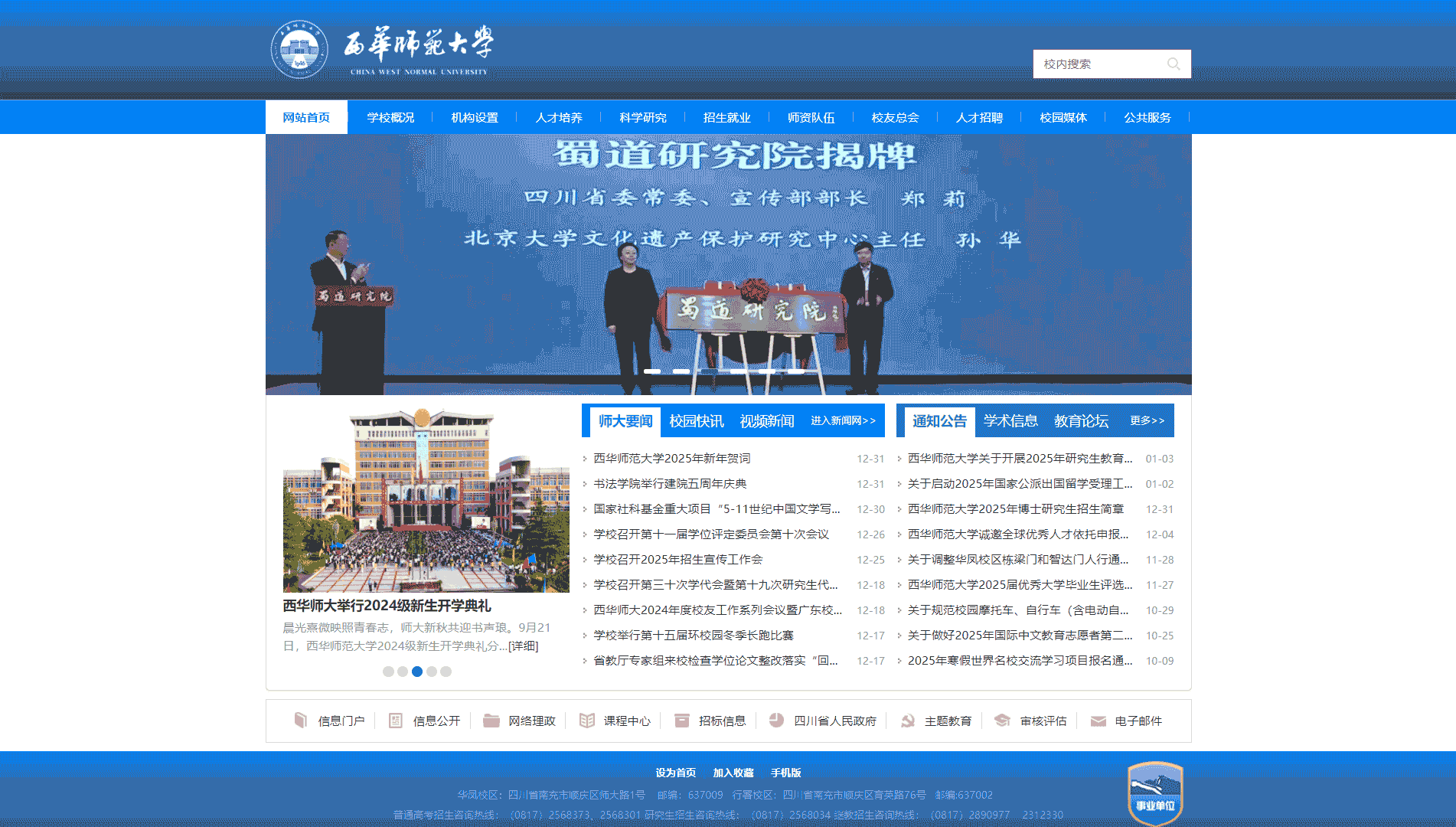The image size is (1456, 827).
Task: Open 科学研究 menu
Action: 643,117
